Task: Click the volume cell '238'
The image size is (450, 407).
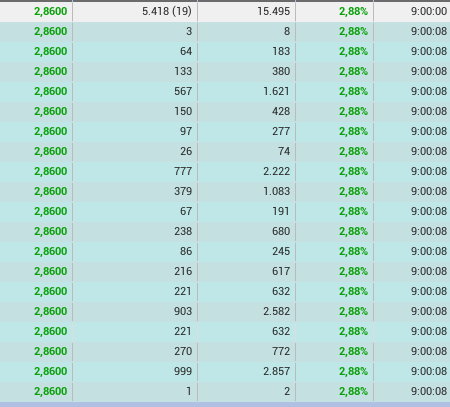Action: click(135, 231)
